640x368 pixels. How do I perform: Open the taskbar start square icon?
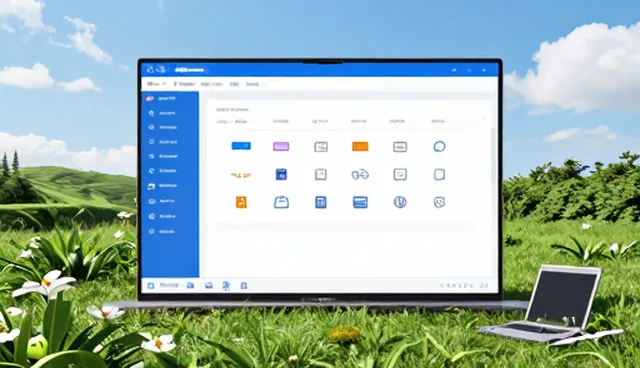(x=151, y=285)
